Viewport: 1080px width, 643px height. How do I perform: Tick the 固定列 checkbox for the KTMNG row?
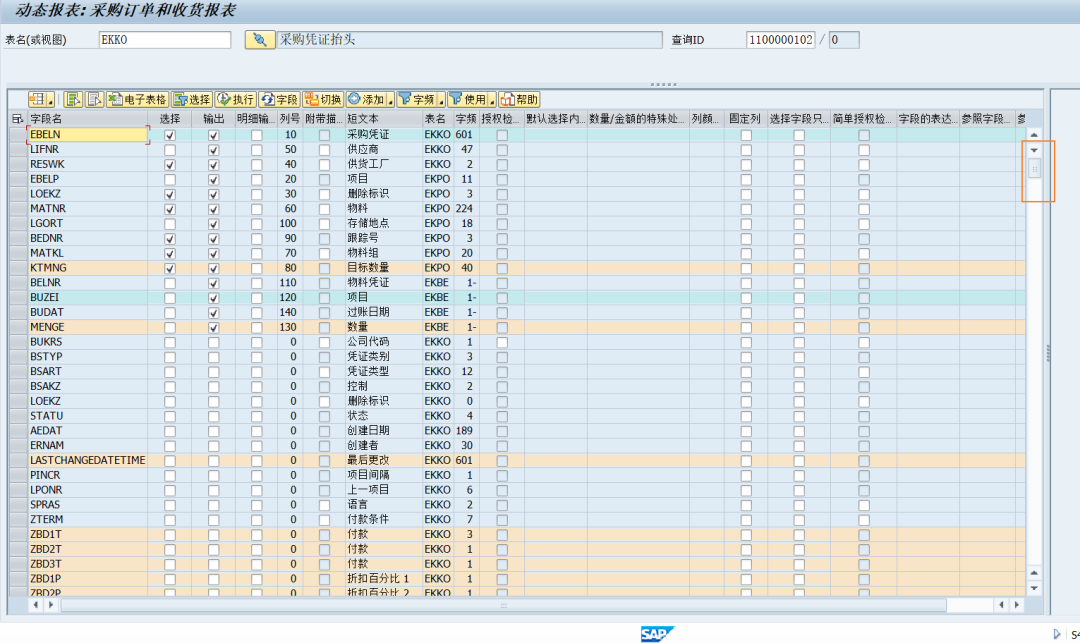[x=746, y=268]
